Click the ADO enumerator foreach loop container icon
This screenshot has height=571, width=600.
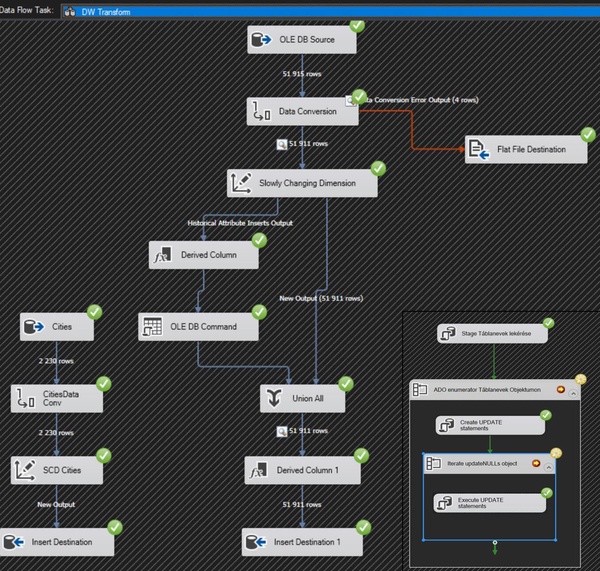(x=420, y=390)
